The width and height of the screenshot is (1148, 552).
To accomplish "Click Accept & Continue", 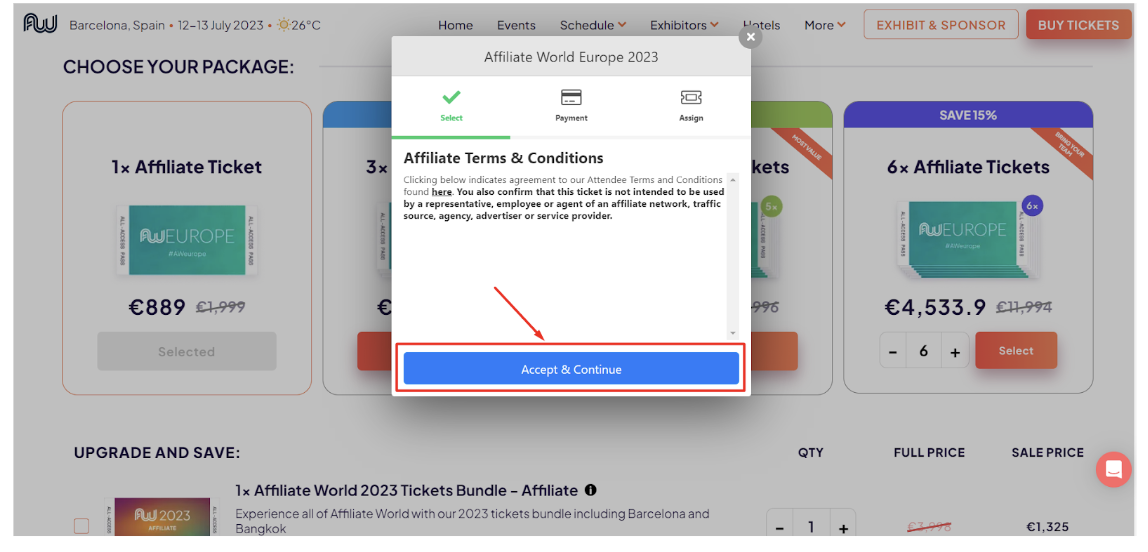I will coord(571,369).
